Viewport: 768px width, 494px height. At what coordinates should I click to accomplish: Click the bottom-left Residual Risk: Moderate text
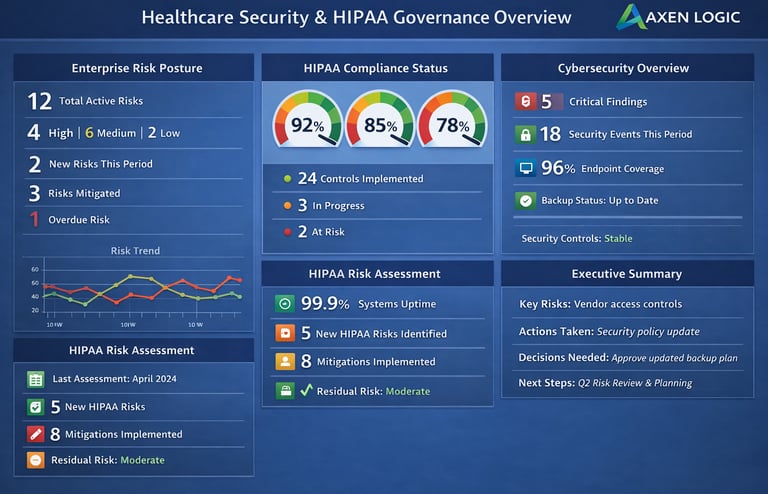(x=108, y=460)
